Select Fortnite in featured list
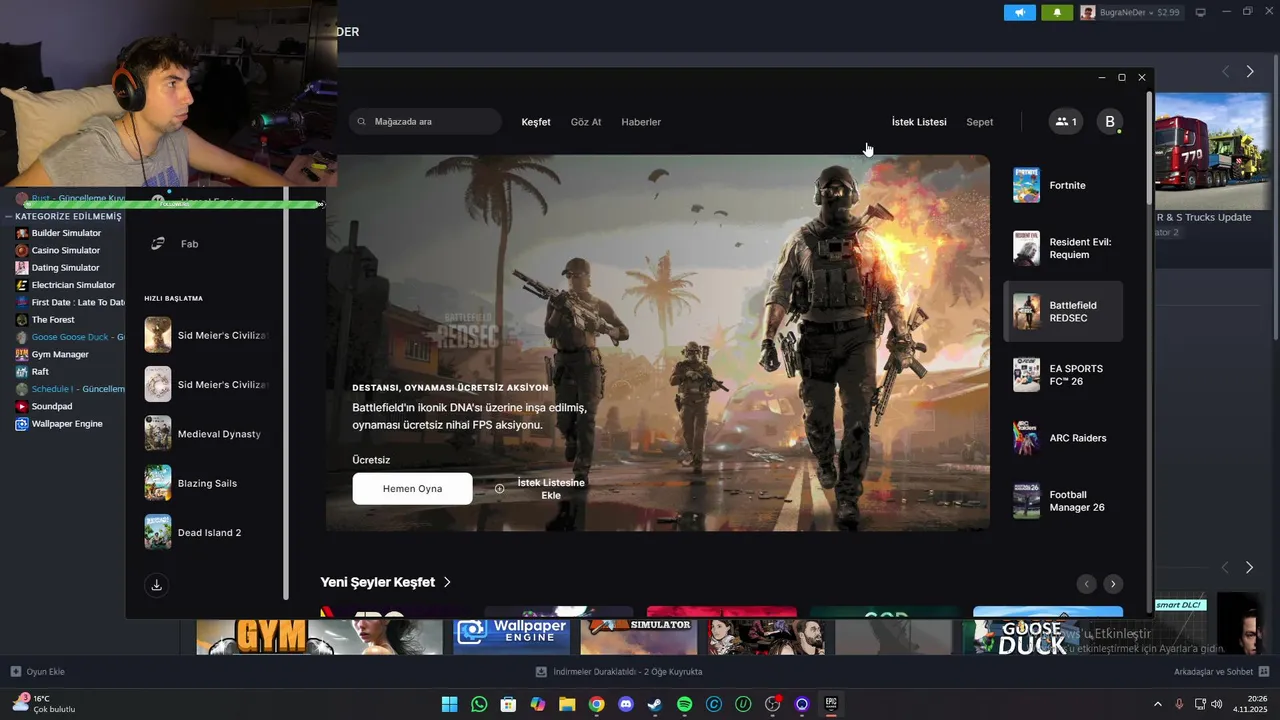The image size is (1280, 720). (x=1063, y=185)
